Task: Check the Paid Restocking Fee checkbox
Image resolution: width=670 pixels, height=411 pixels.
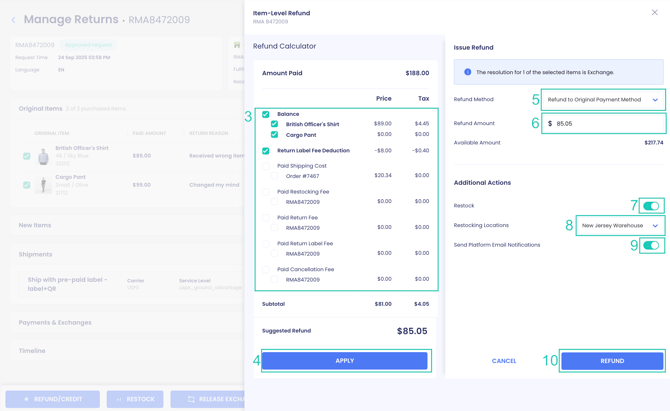Action: pos(266,192)
